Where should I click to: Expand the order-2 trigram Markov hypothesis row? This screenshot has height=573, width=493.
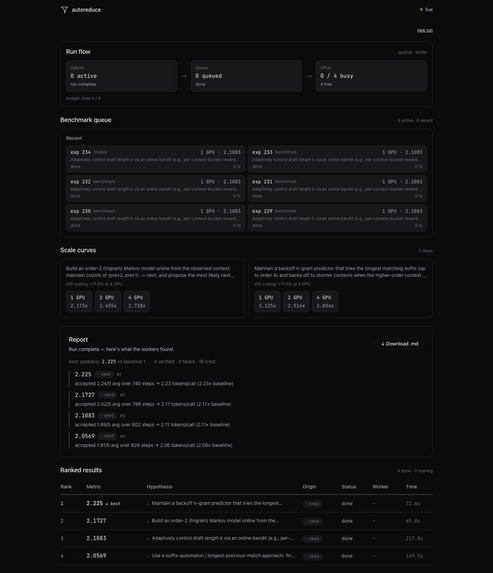coord(213,521)
